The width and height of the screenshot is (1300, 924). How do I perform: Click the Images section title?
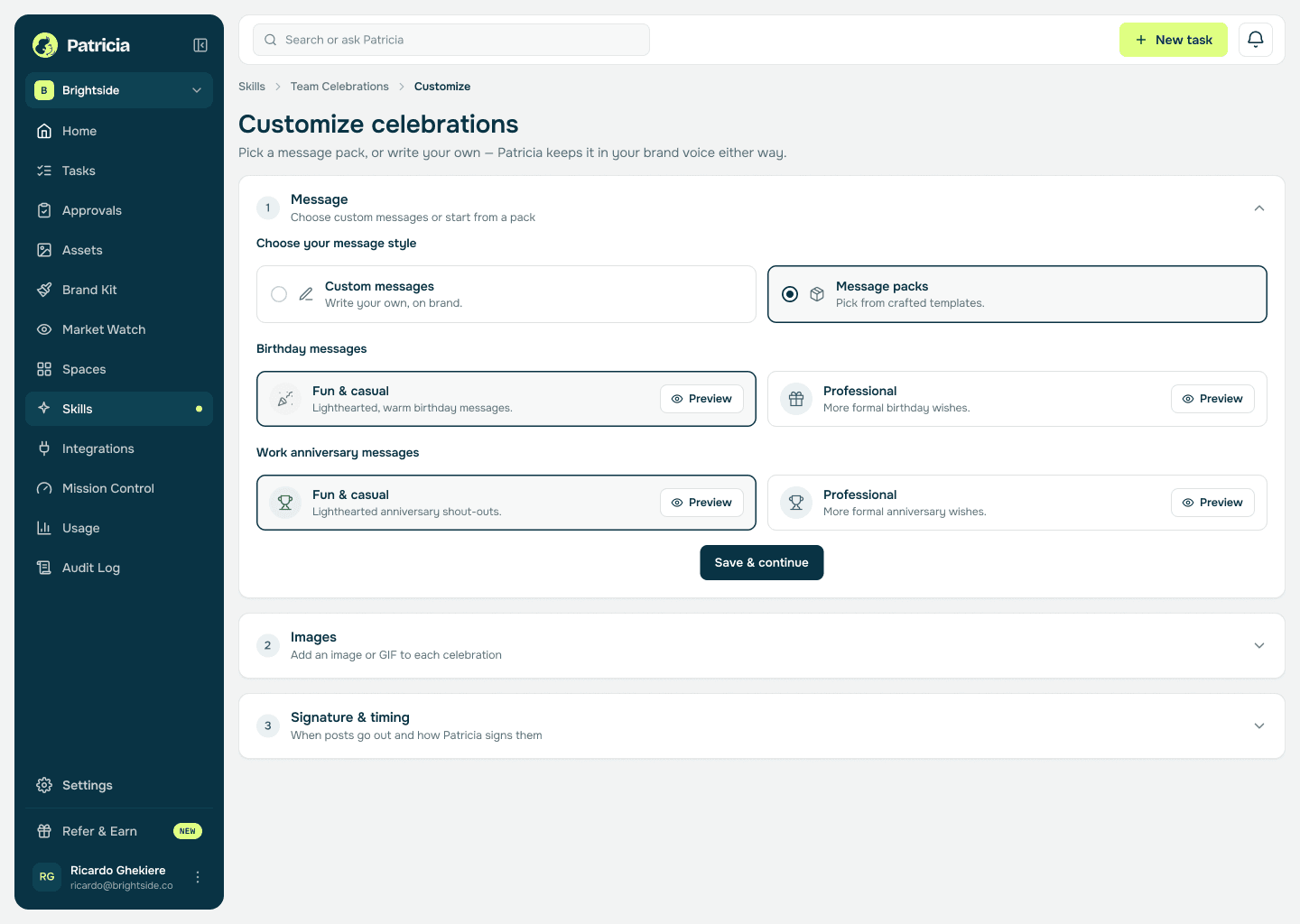pyautogui.click(x=313, y=637)
